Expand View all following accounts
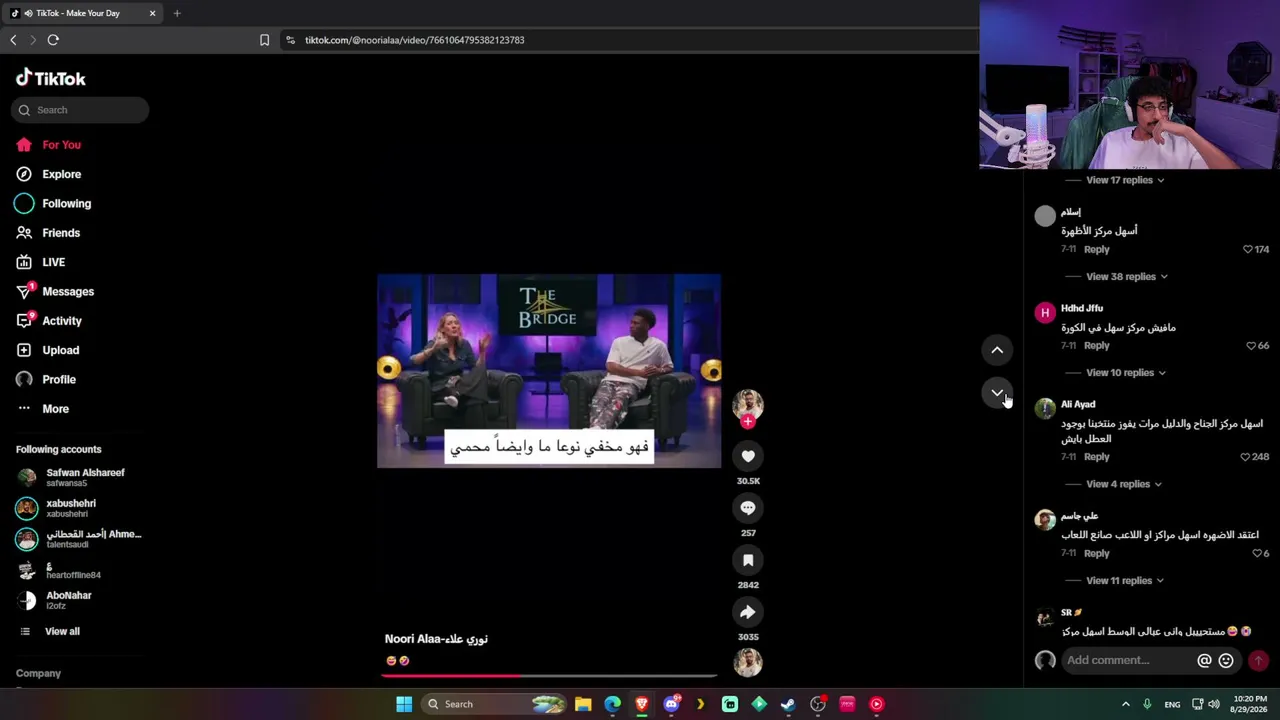The image size is (1280, 720). click(62, 631)
